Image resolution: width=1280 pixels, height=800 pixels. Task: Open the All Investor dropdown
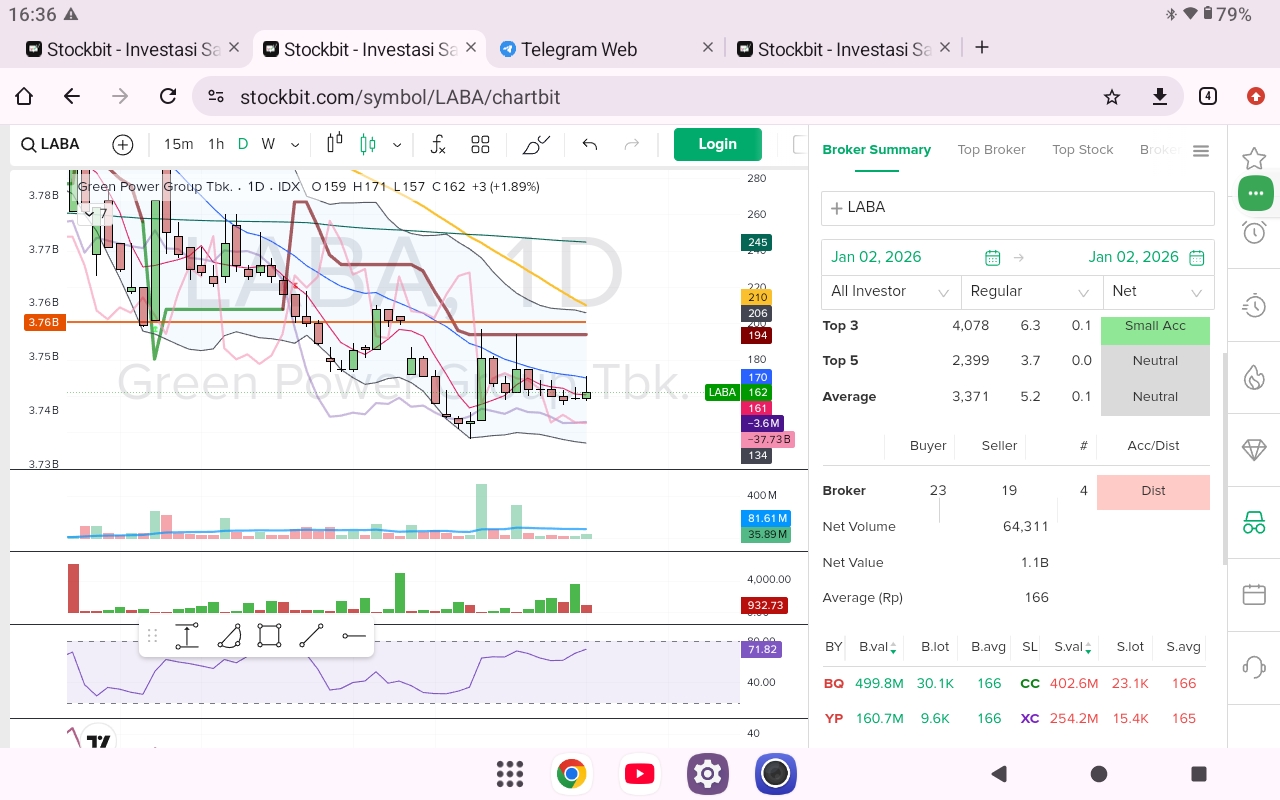[891, 292]
